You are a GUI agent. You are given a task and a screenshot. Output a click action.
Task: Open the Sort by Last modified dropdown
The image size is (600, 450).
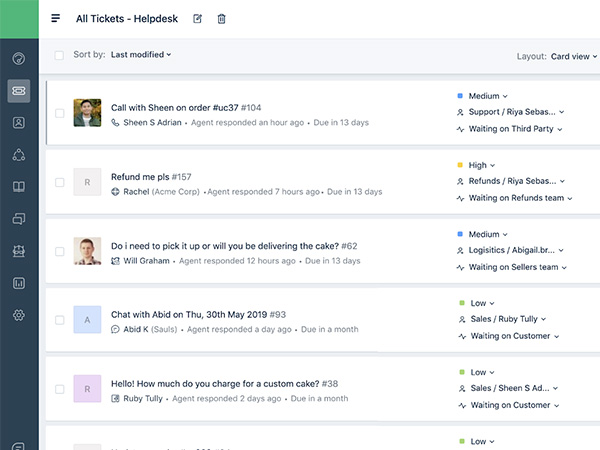coord(141,55)
